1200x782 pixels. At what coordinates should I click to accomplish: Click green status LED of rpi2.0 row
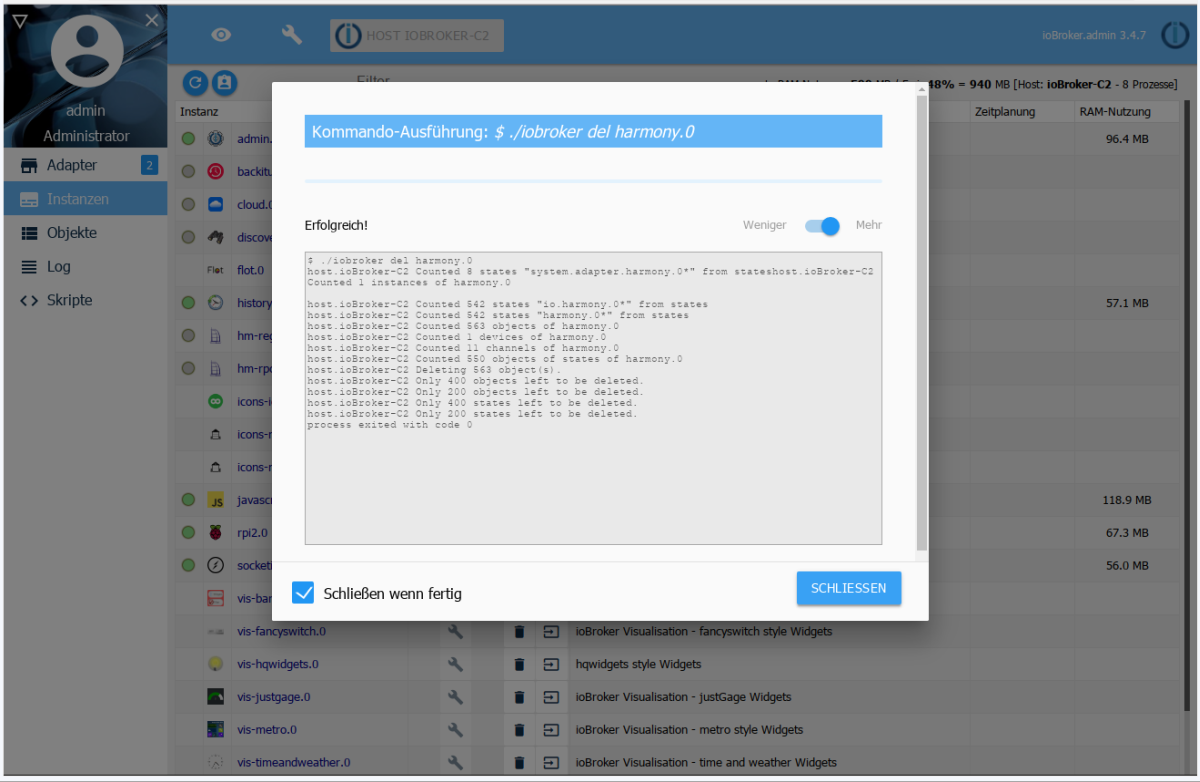[188, 533]
